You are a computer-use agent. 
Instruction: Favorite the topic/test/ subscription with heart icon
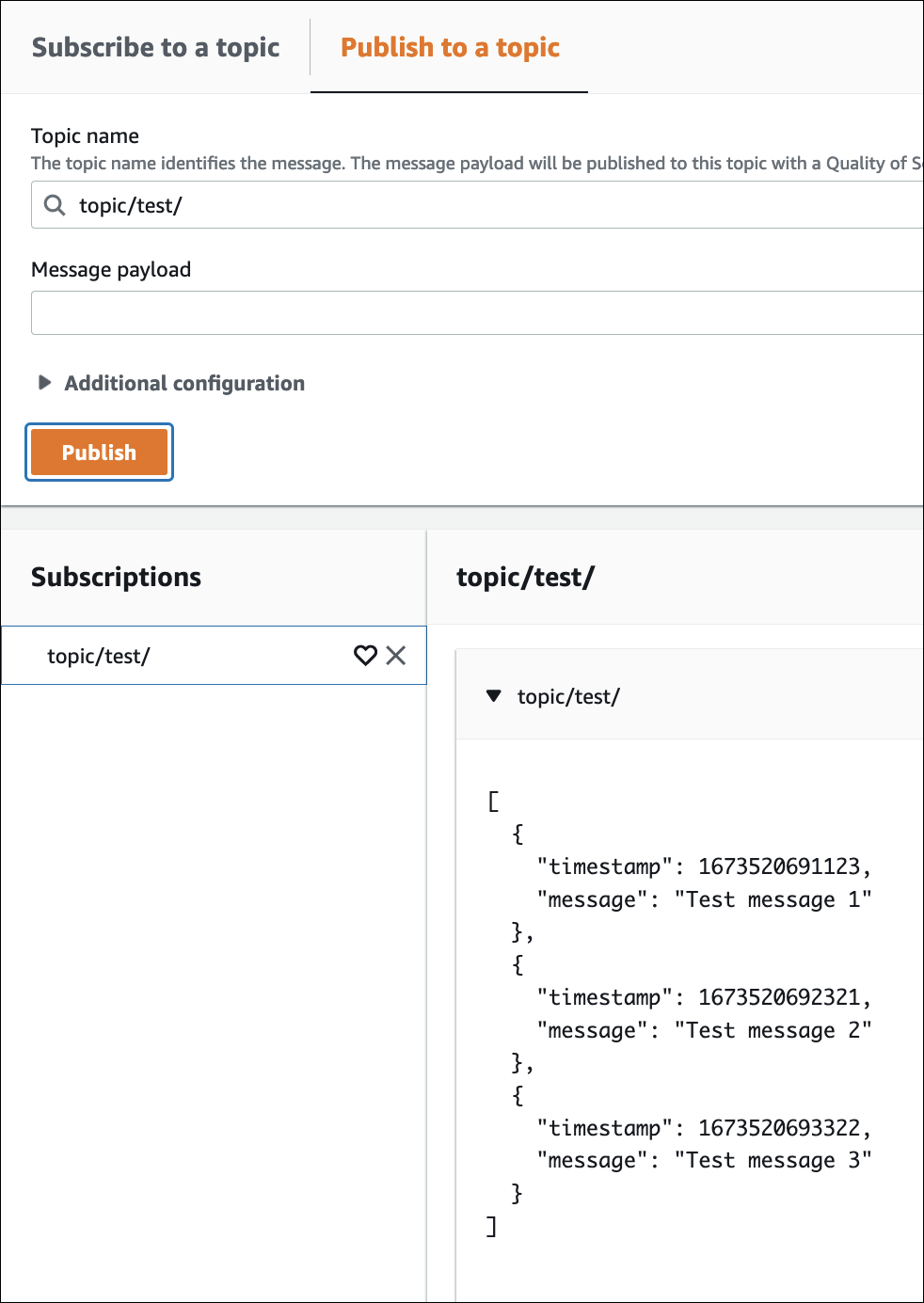(365, 656)
